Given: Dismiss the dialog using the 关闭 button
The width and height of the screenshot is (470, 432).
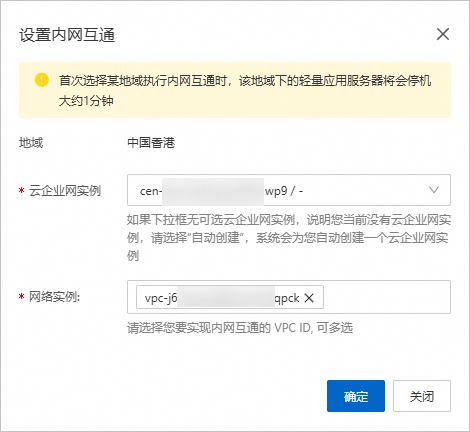Looking at the screenshot, I should tap(422, 396).
